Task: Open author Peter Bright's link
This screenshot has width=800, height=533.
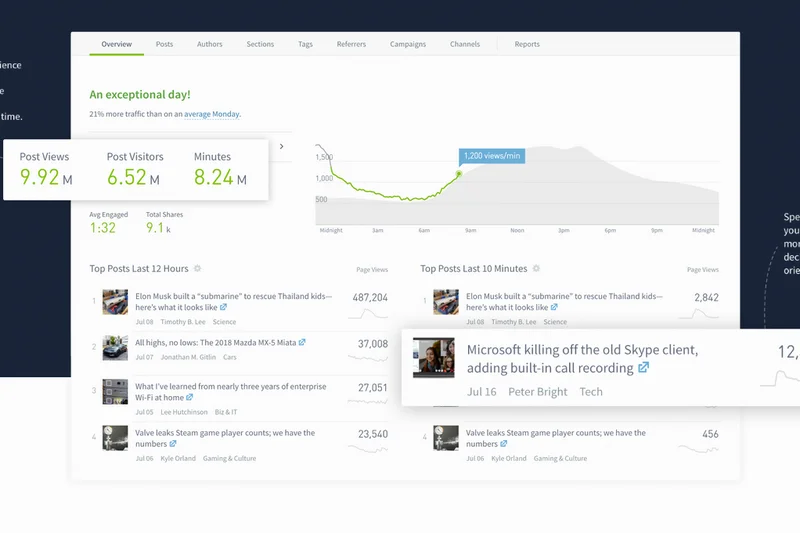Action: click(537, 392)
